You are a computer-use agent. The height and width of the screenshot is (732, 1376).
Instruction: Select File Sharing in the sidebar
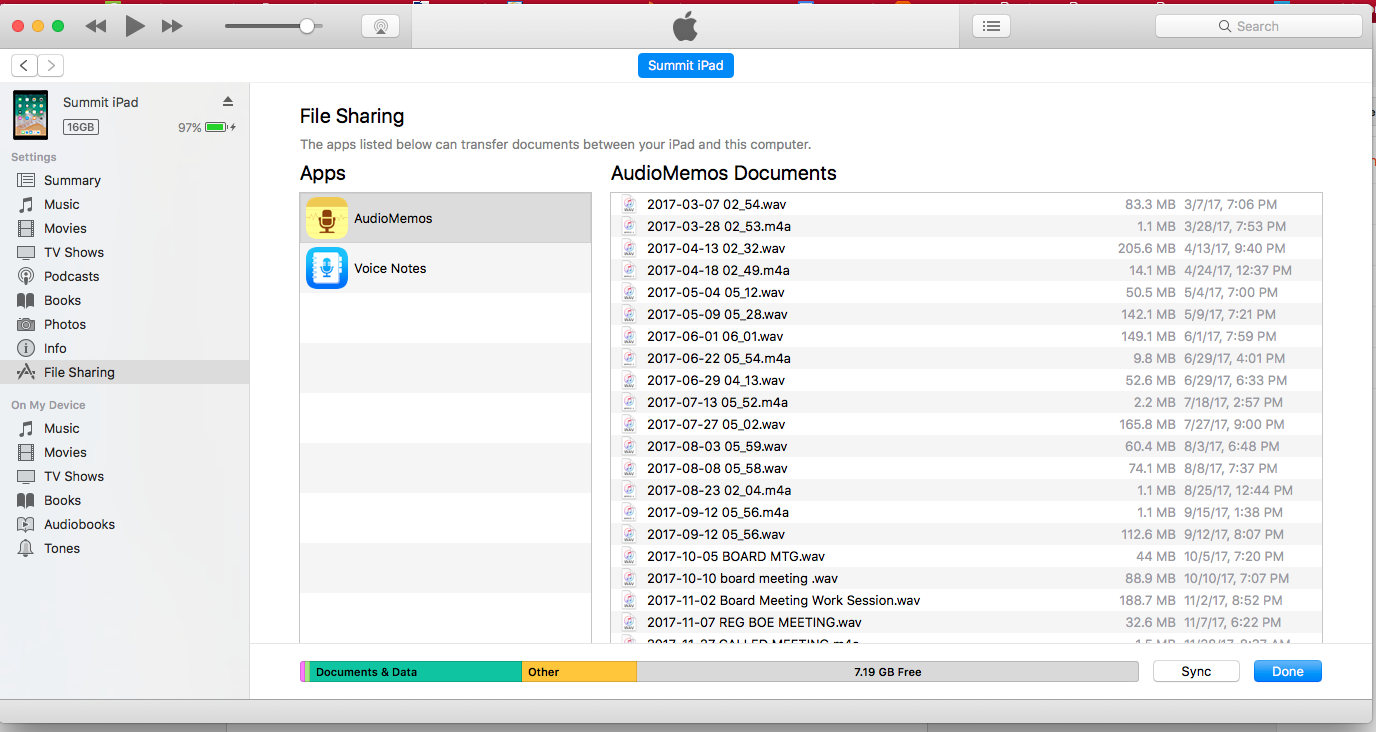(x=125, y=372)
